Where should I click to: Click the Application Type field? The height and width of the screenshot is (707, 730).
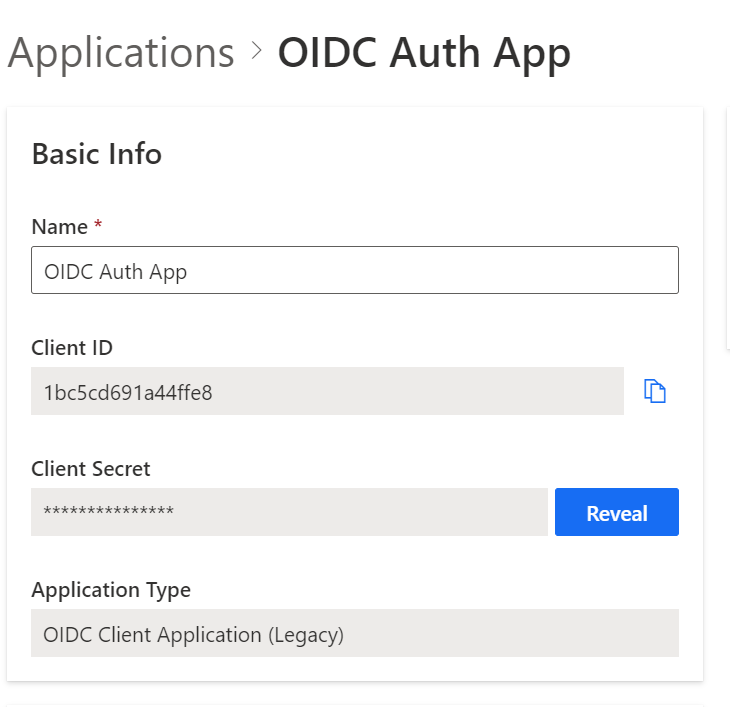click(354, 633)
